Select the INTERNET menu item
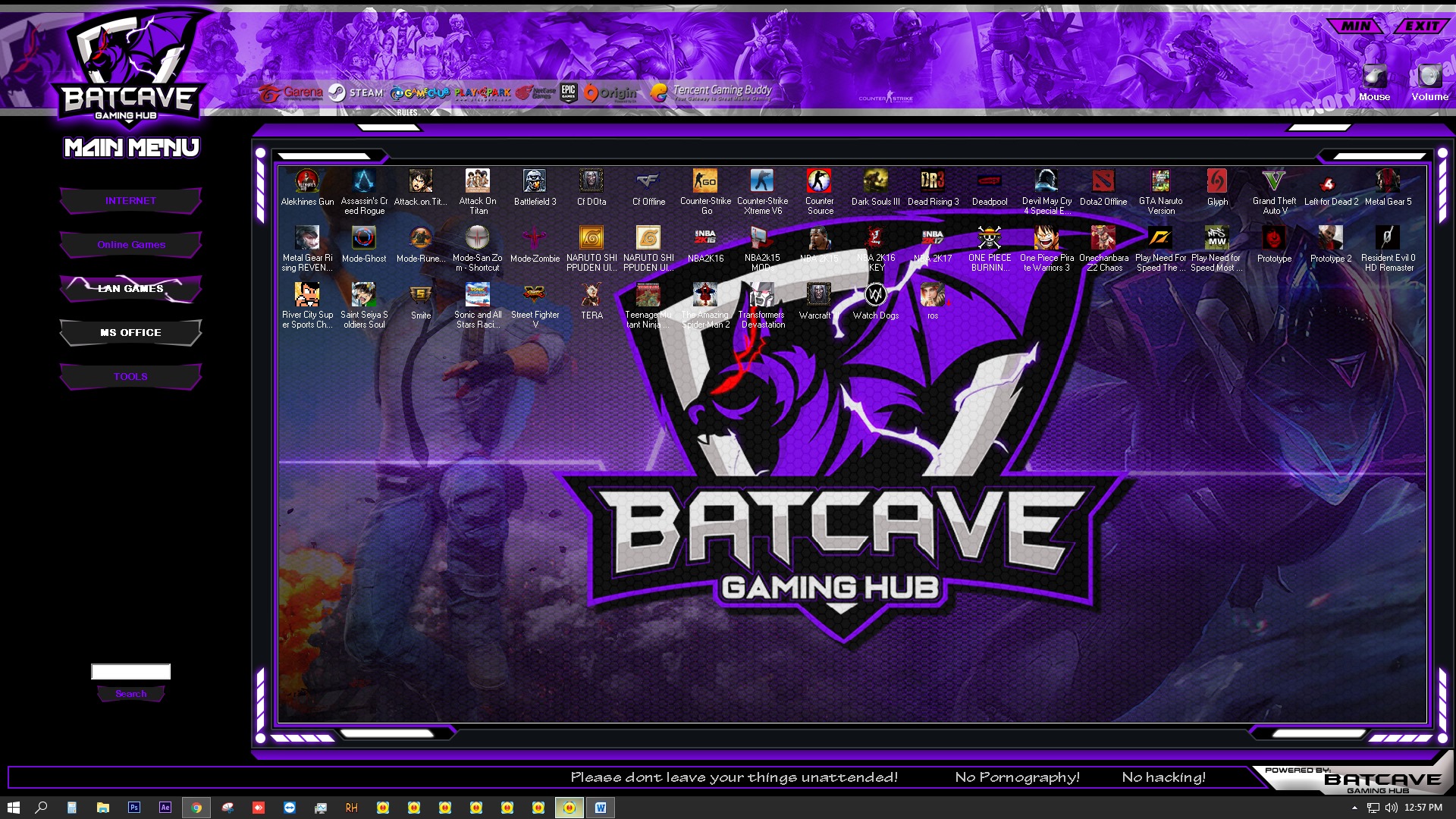 click(x=130, y=201)
